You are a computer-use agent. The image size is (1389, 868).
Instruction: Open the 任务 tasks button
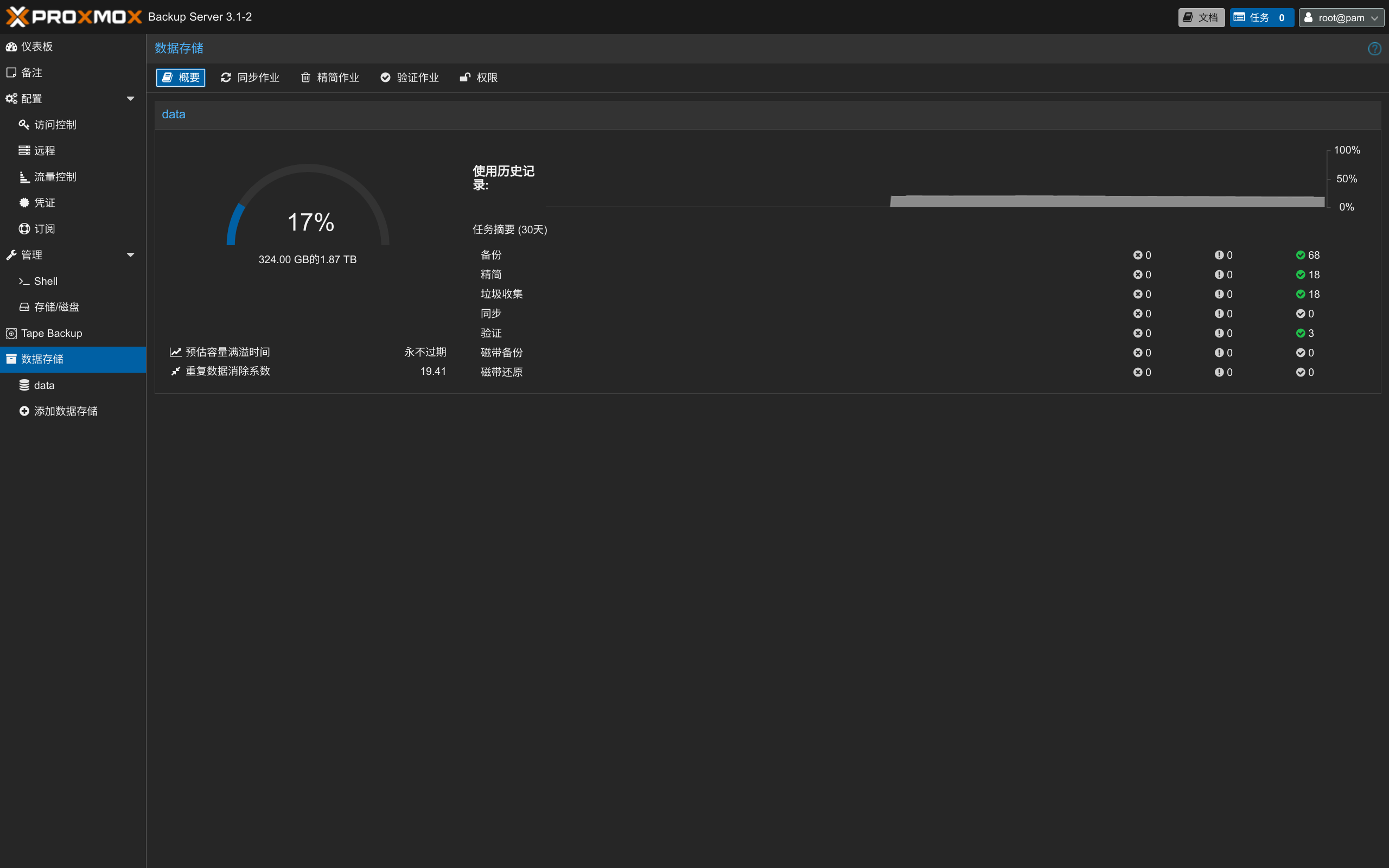point(1261,17)
